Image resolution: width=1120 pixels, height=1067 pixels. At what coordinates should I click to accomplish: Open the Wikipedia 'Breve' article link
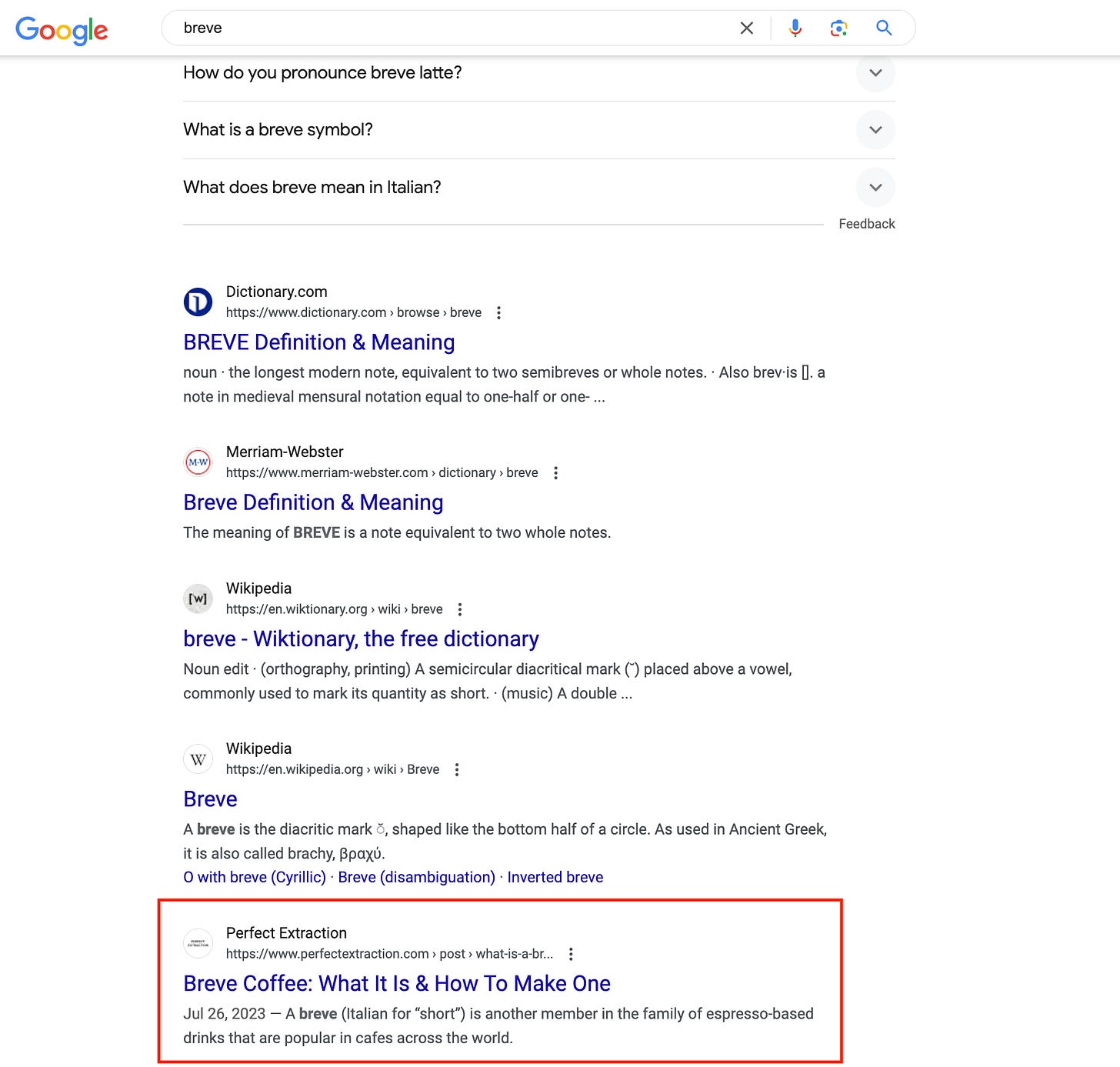point(210,799)
